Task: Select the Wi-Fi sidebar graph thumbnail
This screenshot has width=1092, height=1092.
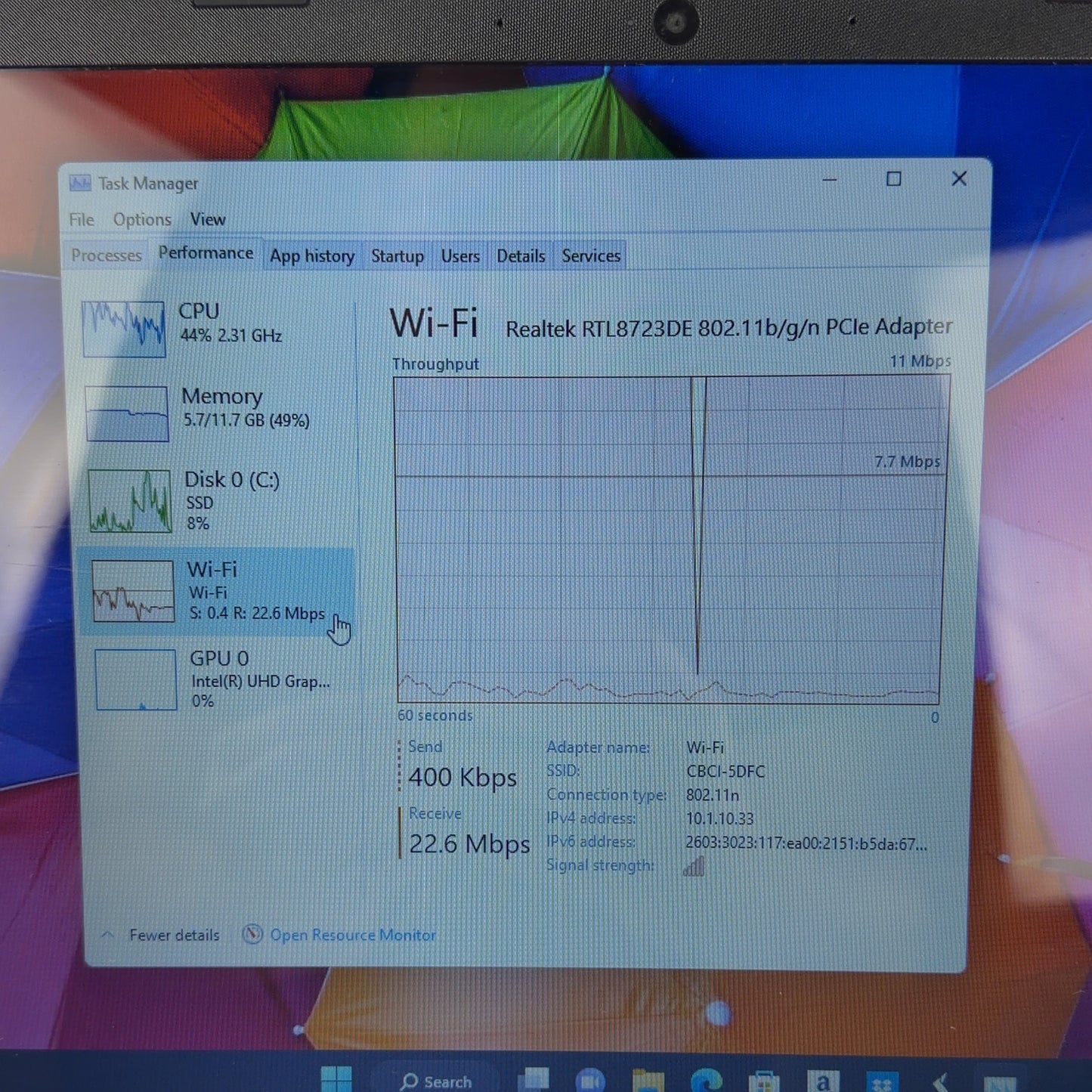Action: coord(133,591)
